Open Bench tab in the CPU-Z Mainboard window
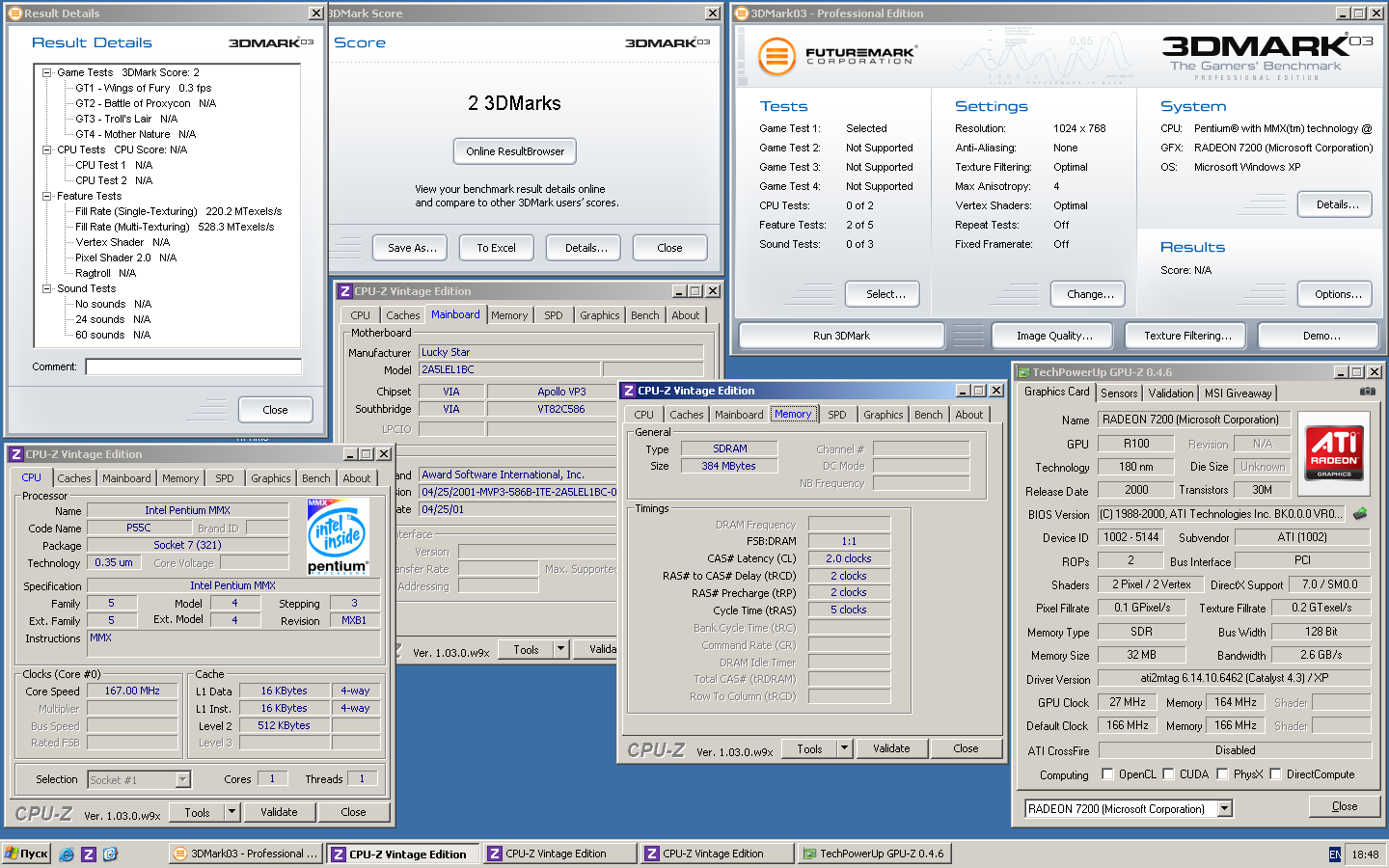 645,315
